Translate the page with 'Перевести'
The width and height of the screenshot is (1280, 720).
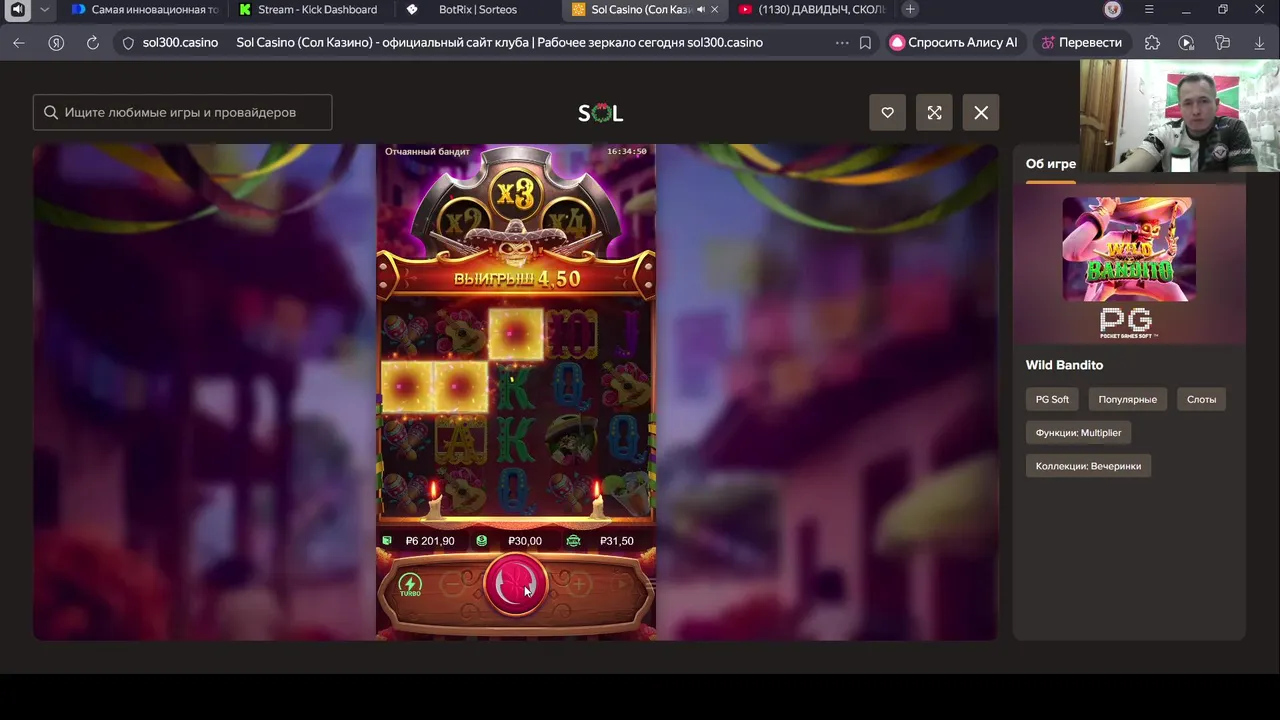coord(1081,43)
